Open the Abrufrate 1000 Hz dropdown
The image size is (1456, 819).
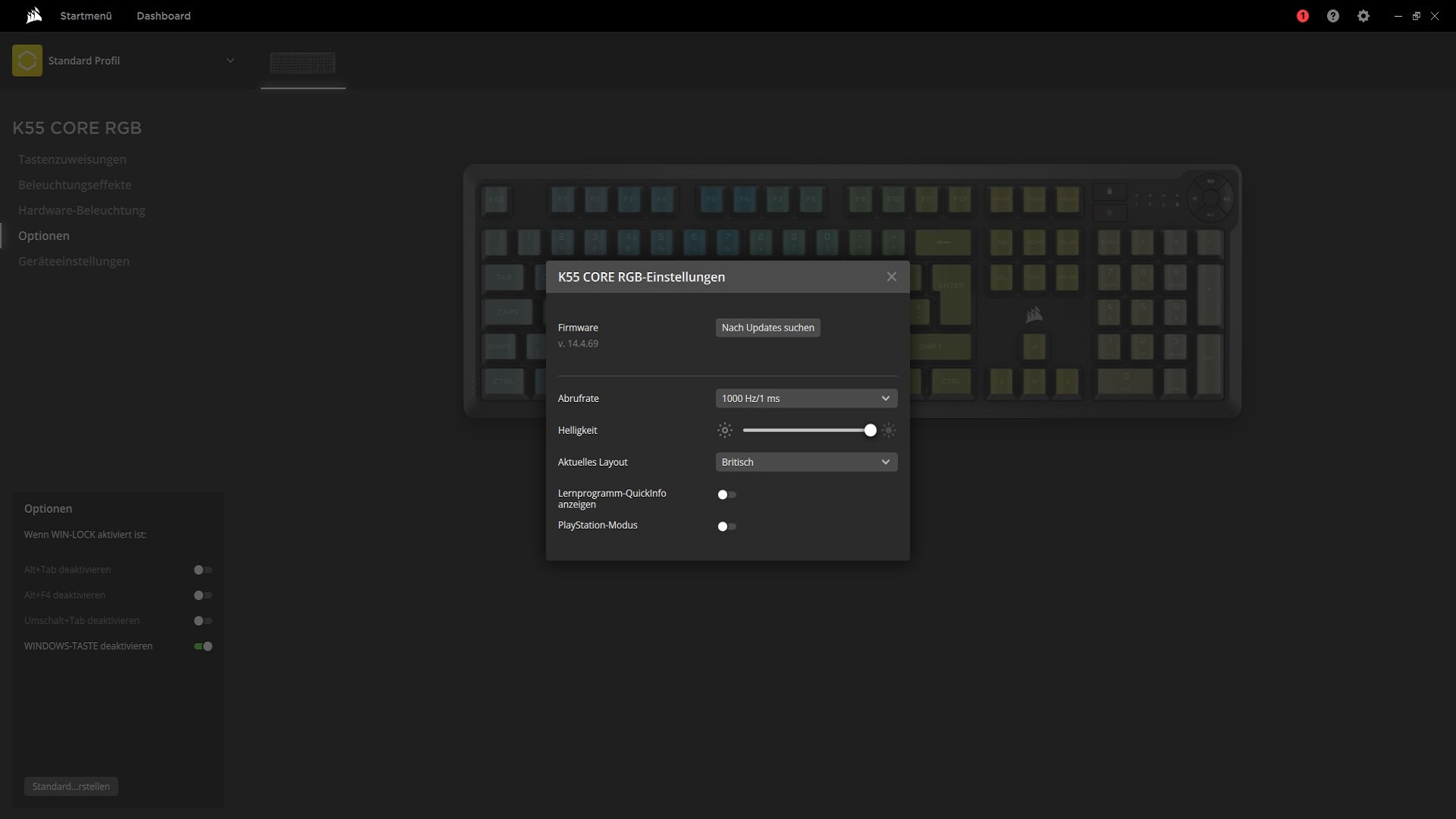point(806,399)
